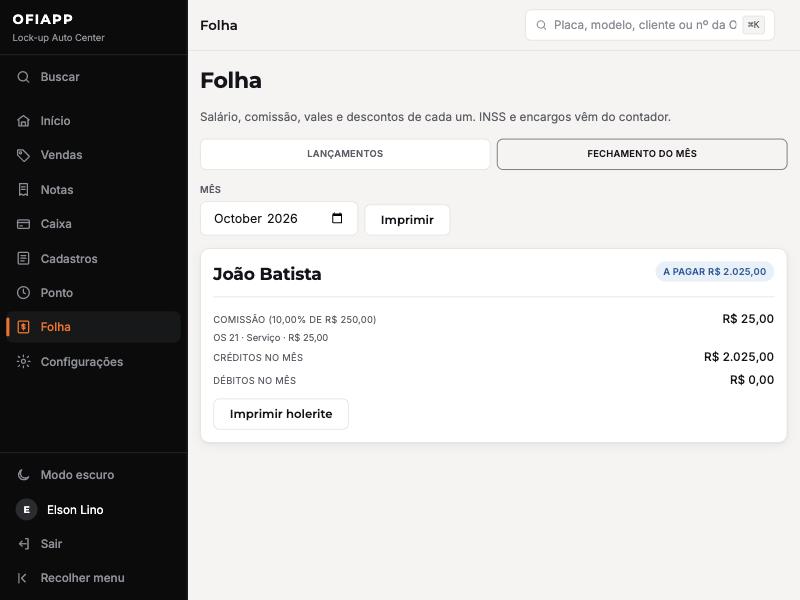Click the Configurações gear icon
The width and height of the screenshot is (800, 600).
(x=23, y=362)
